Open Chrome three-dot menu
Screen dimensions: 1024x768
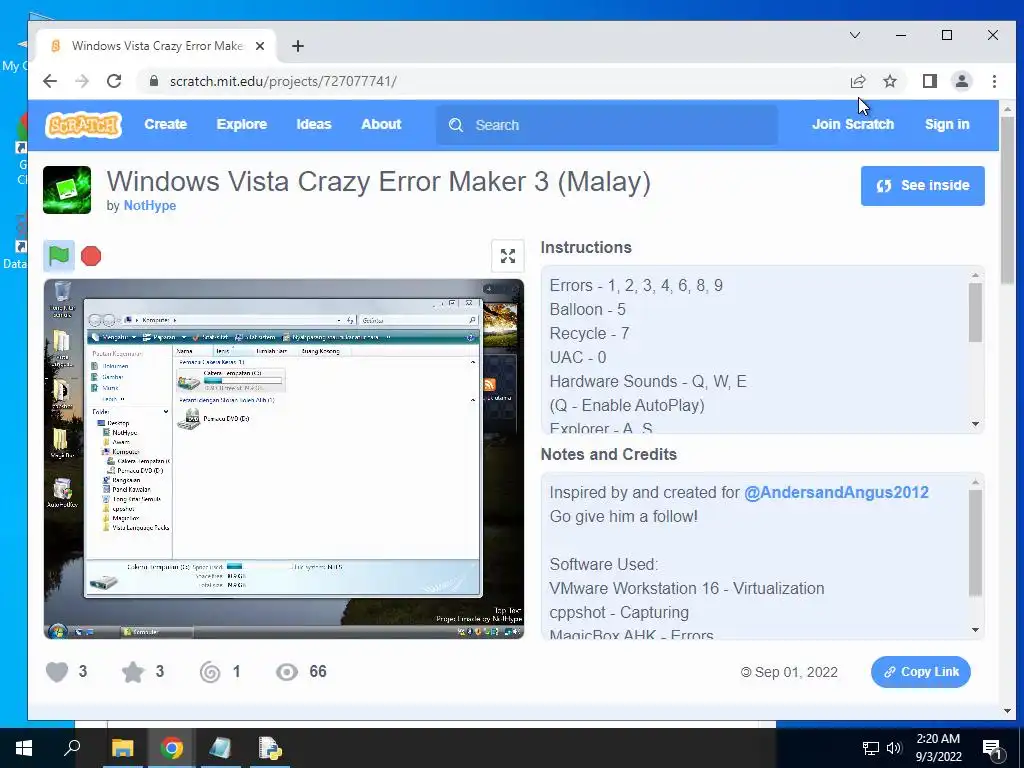click(994, 81)
